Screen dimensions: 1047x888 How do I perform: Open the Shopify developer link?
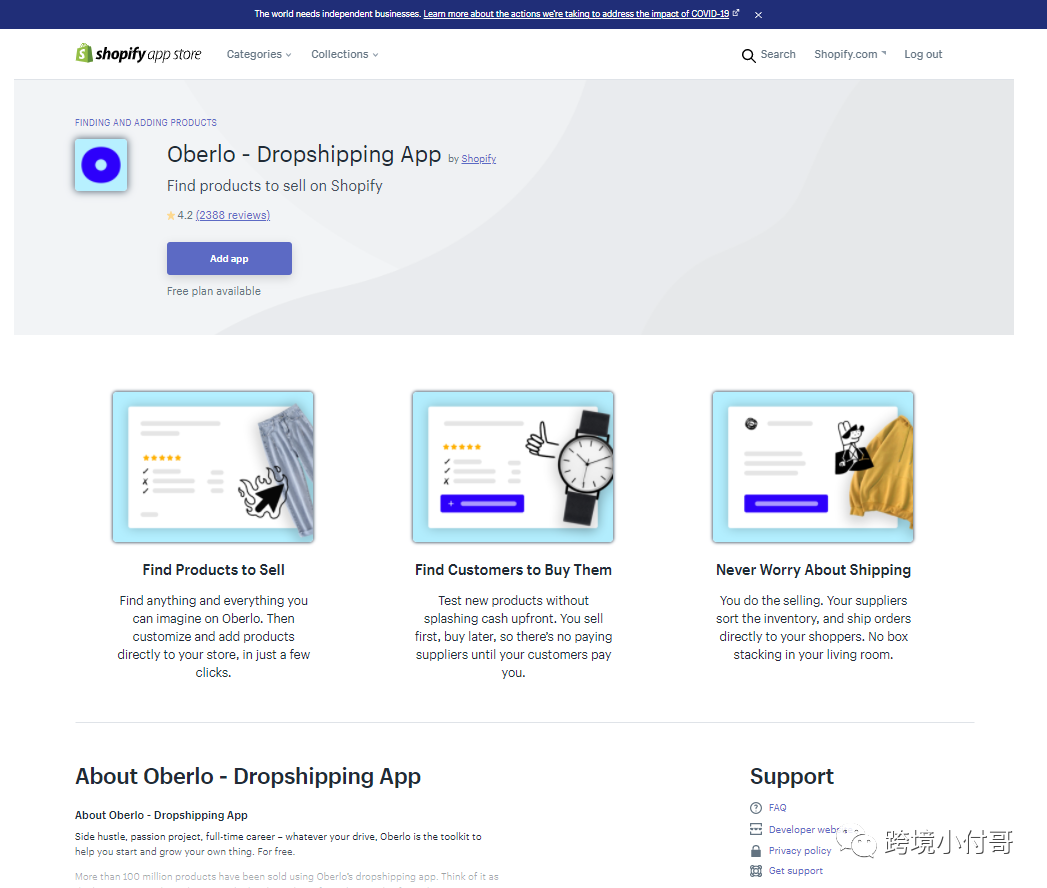[x=479, y=159]
